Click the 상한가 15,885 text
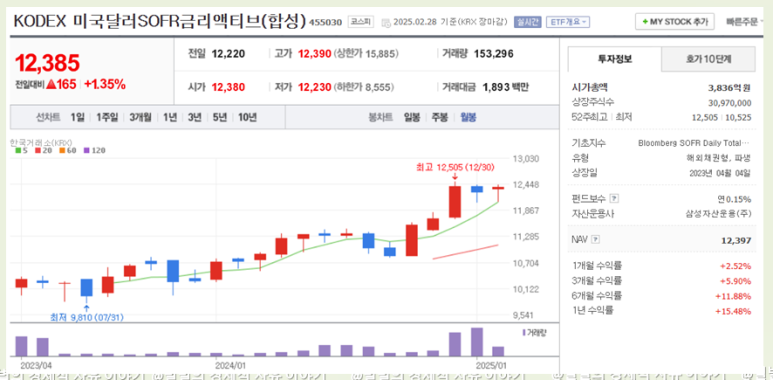The width and height of the screenshot is (773, 380). point(366,54)
